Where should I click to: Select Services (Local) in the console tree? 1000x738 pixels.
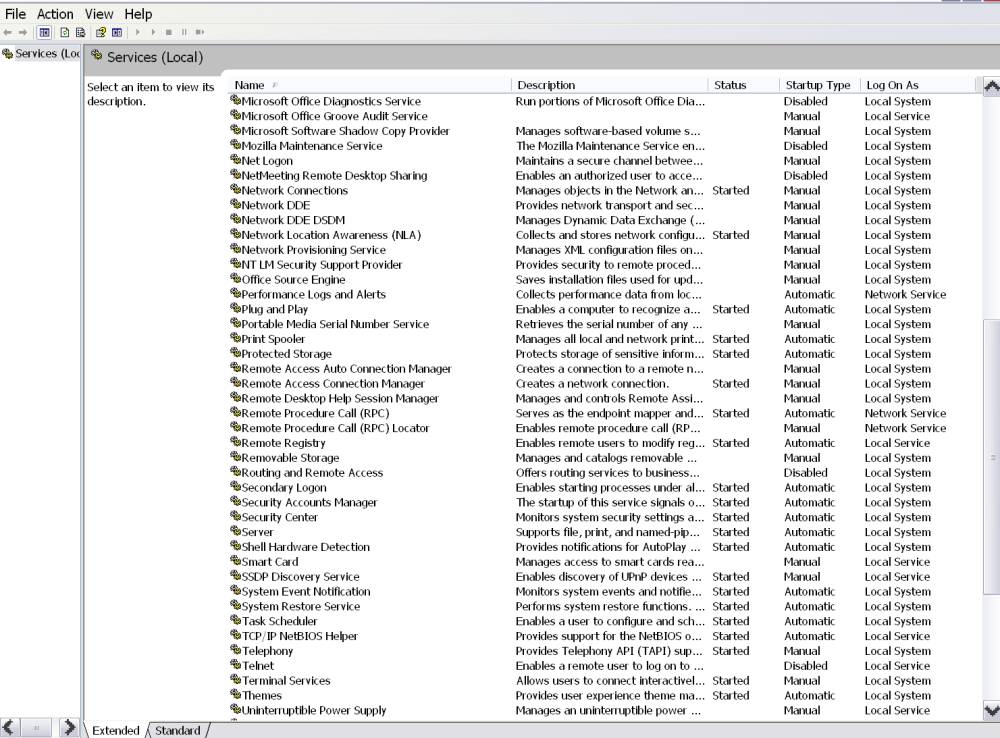click(41, 54)
